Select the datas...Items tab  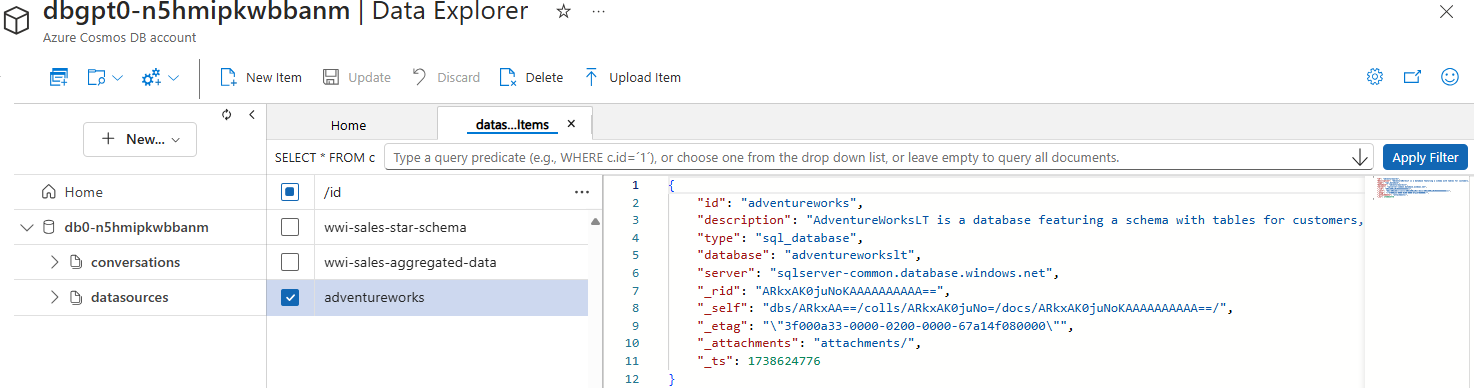point(512,124)
